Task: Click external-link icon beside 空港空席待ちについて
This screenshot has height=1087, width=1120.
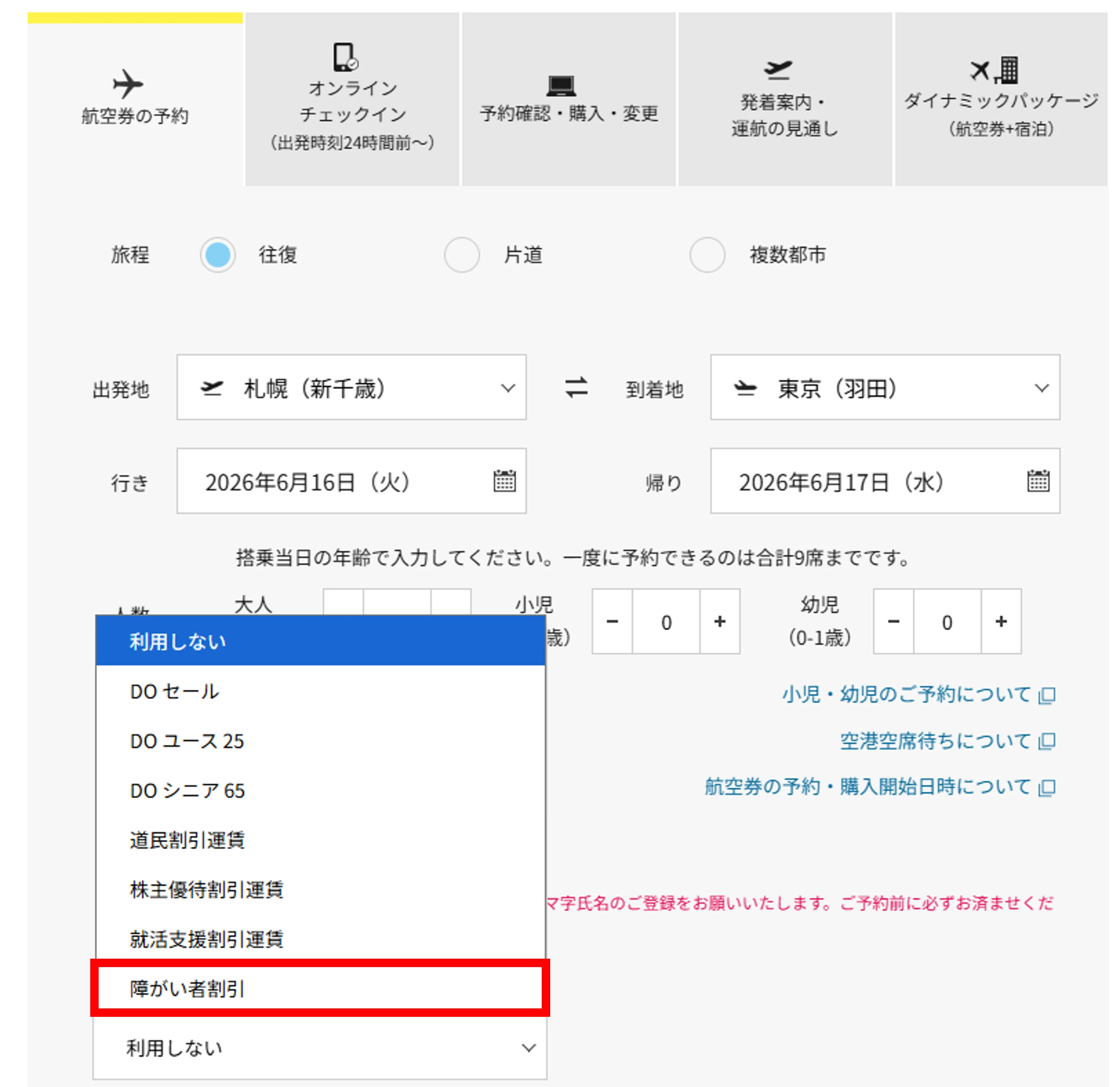Action: coord(1047,742)
